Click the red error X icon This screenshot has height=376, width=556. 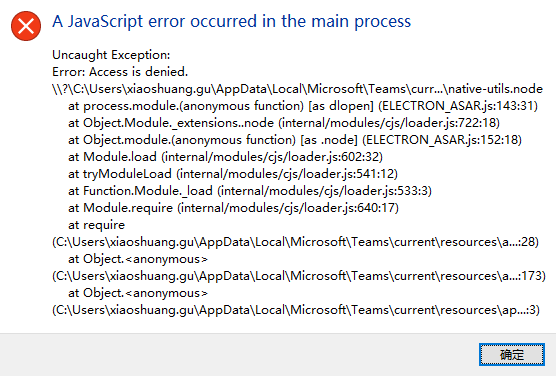coord(26,26)
